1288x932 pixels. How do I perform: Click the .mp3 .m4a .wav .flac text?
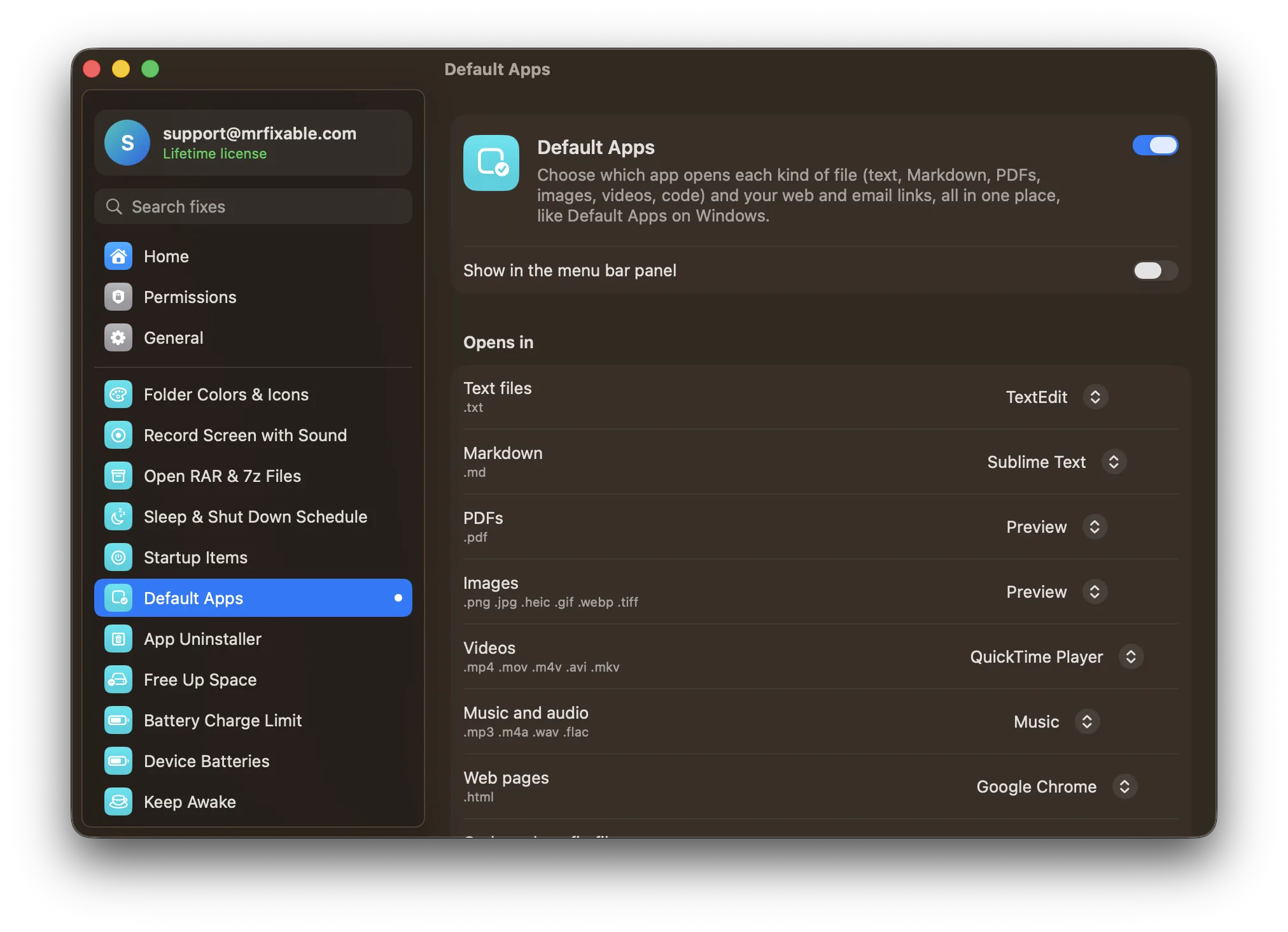[526, 732]
